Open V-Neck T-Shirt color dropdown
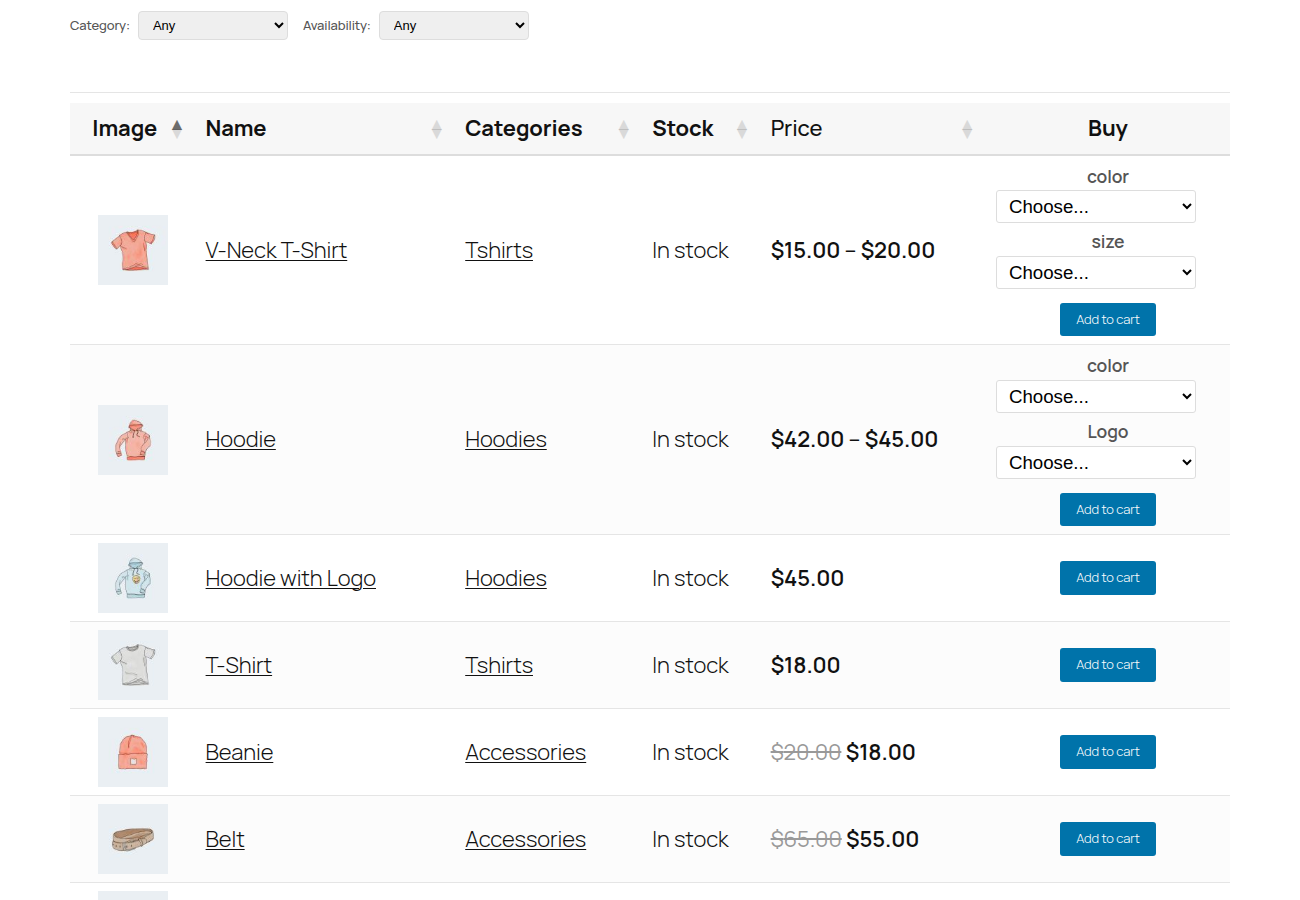1300x900 pixels. point(1096,207)
